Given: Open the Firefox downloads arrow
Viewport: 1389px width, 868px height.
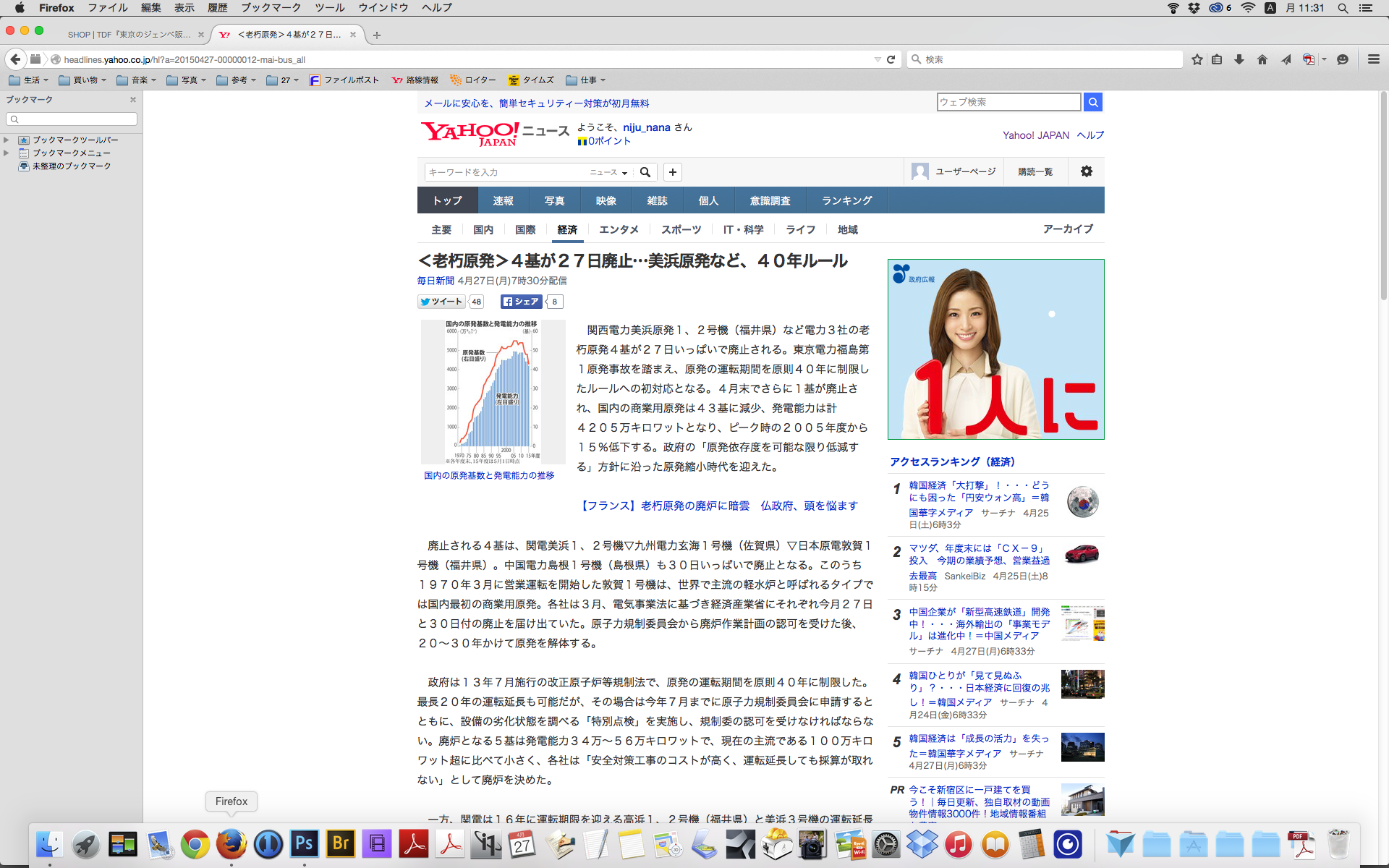Looking at the screenshot, I should [1239, 59].
